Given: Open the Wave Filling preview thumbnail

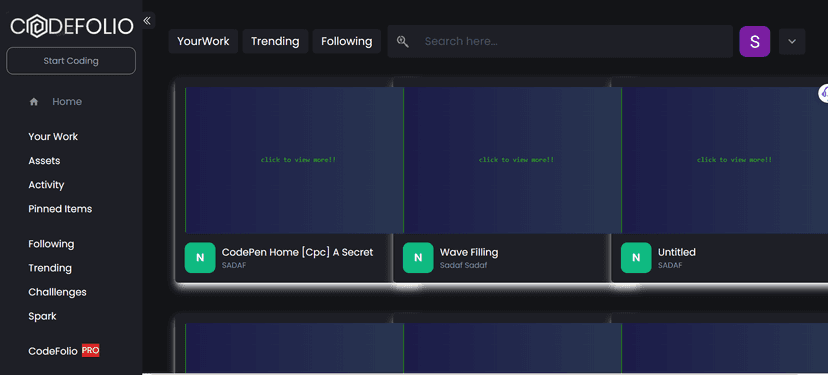Looking at the screenshot, I should click(512, 160).
